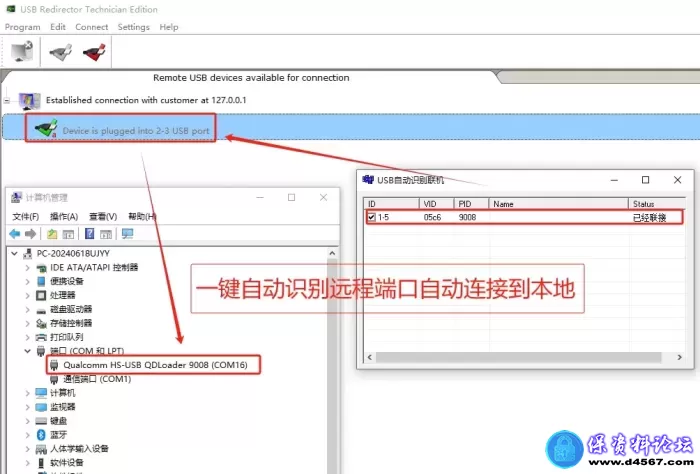This screenshot has height=474, width=700.
Task: Click the Forward arrow in the 计算机管理 toolbar
Action: point(30,233)
